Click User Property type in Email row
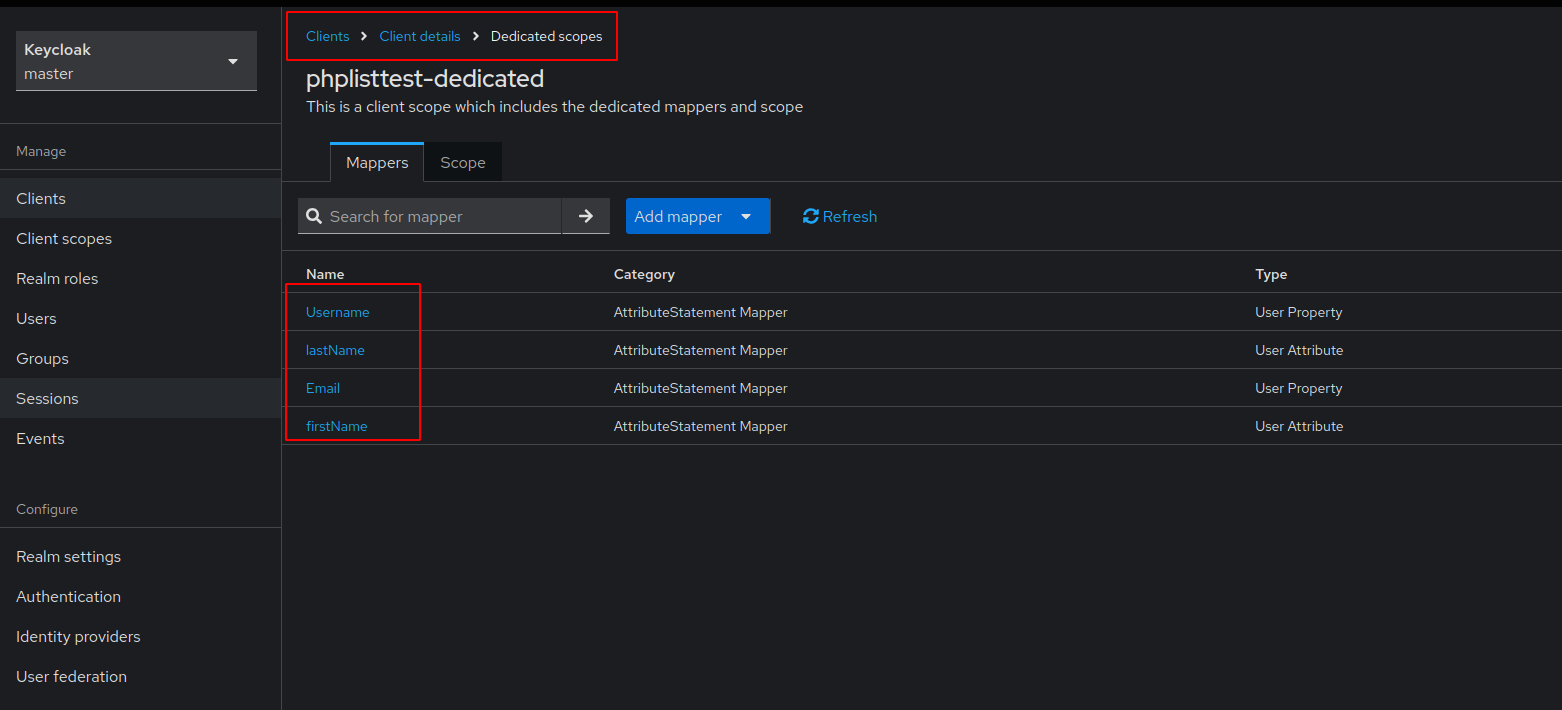The height and width of the screenshot is (710, 1562). click(1299, 388)
